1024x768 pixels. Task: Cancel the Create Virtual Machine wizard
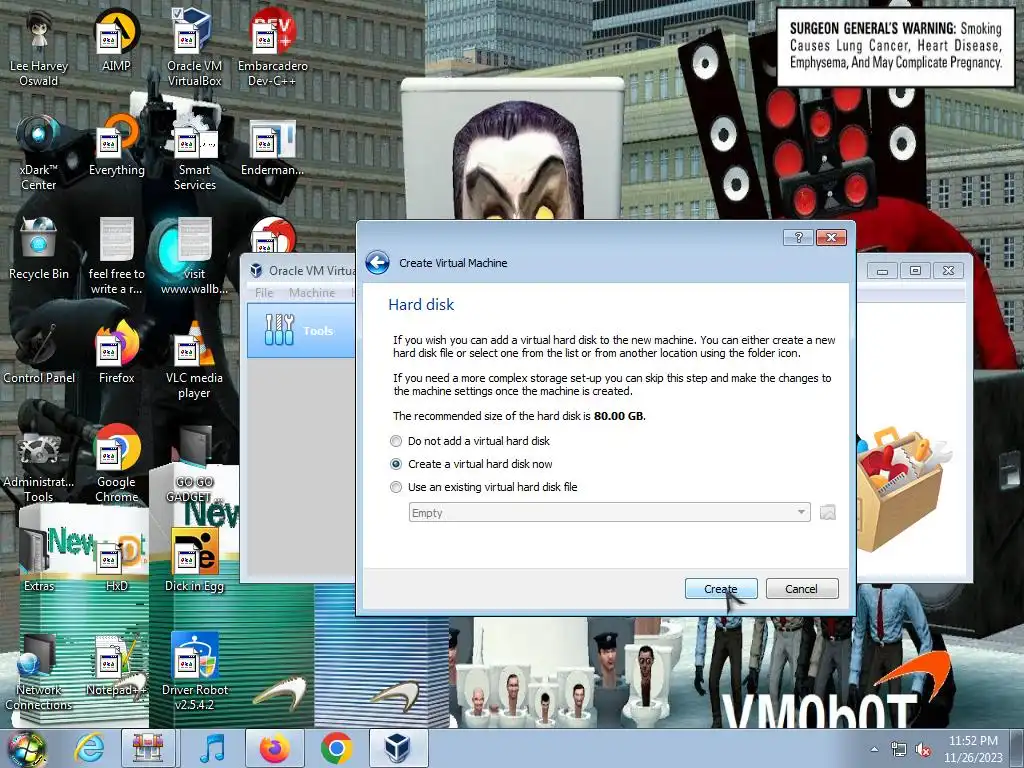802,588
